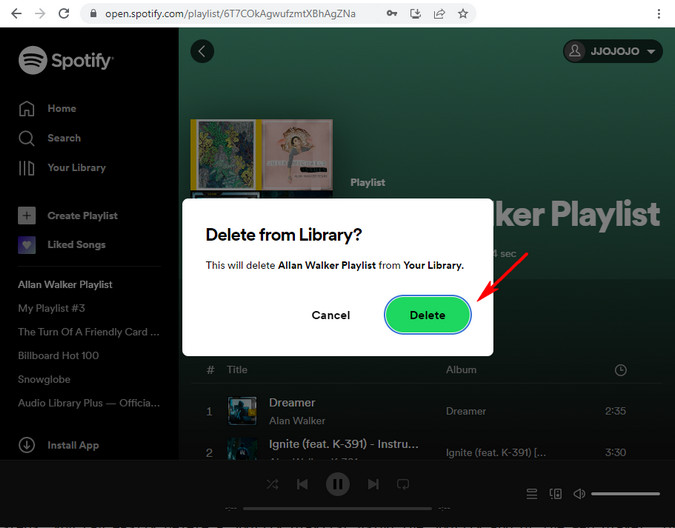Cancel the delete dialog

click(331, 315)
